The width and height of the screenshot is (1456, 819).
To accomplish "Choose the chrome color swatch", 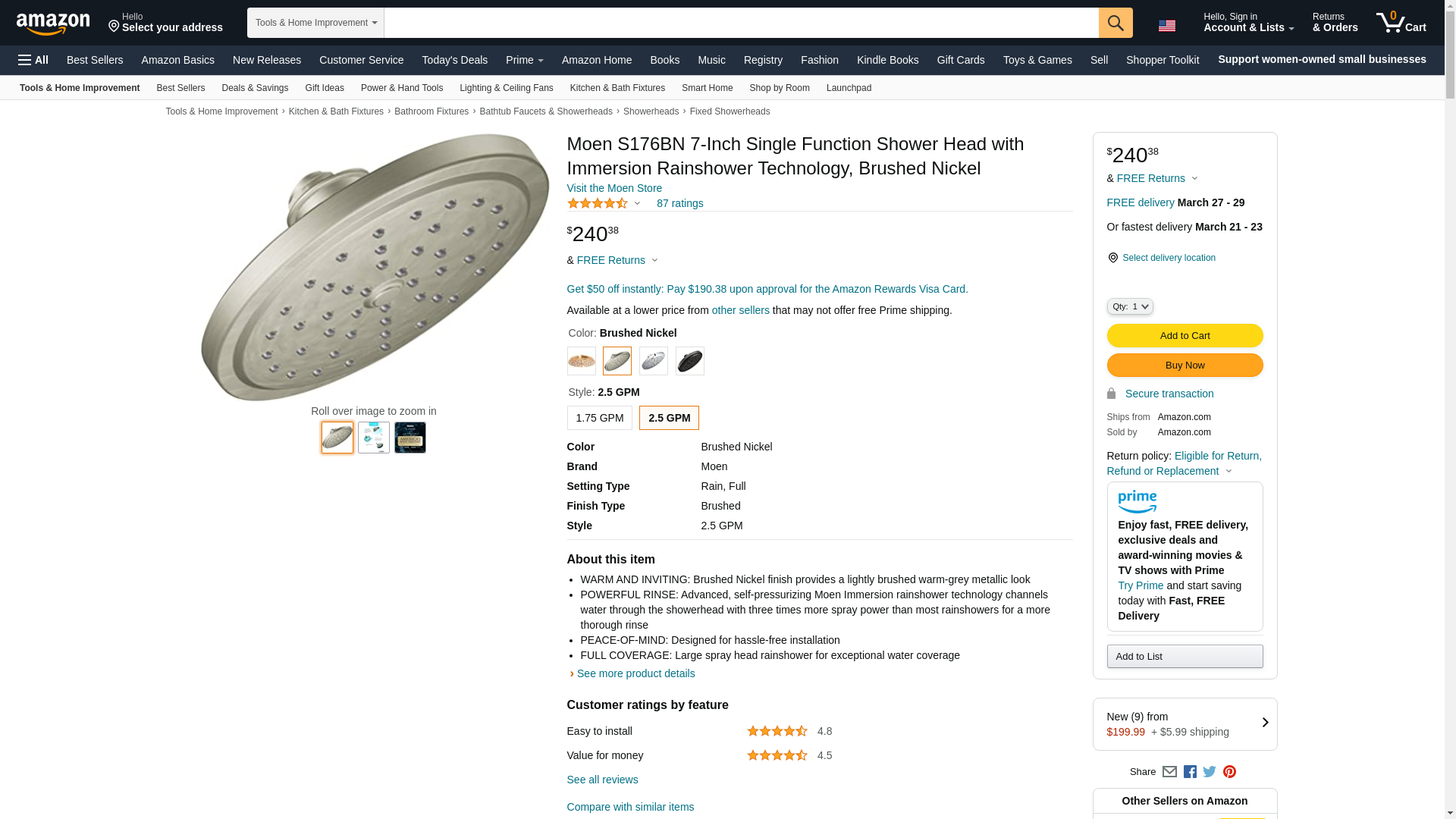I will click(653, 361).
